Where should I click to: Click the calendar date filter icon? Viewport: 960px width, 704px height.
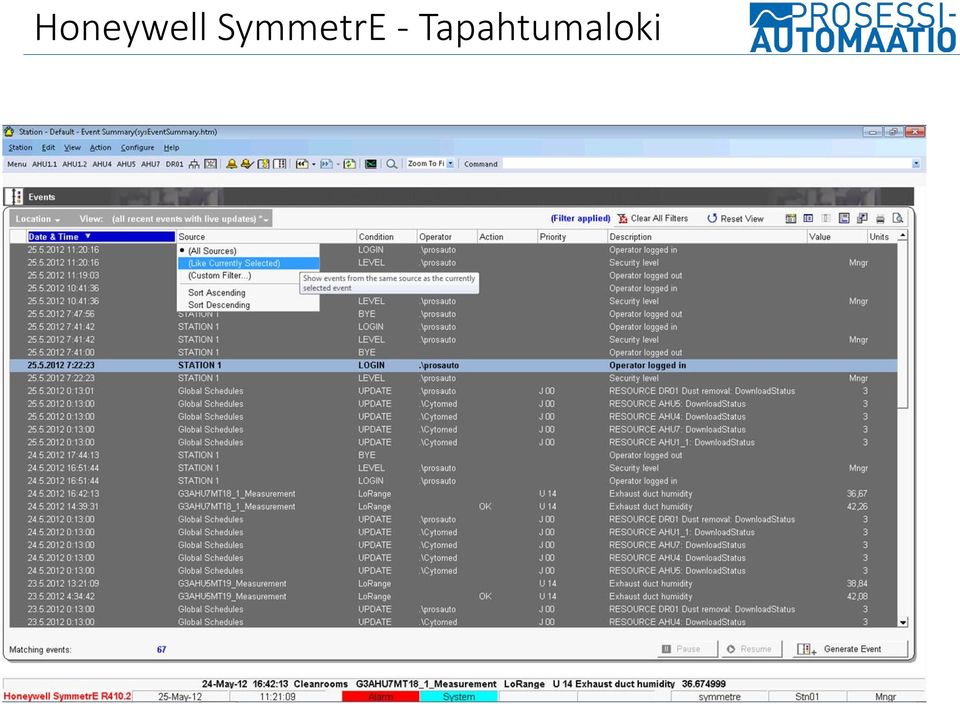coord(791,219)
